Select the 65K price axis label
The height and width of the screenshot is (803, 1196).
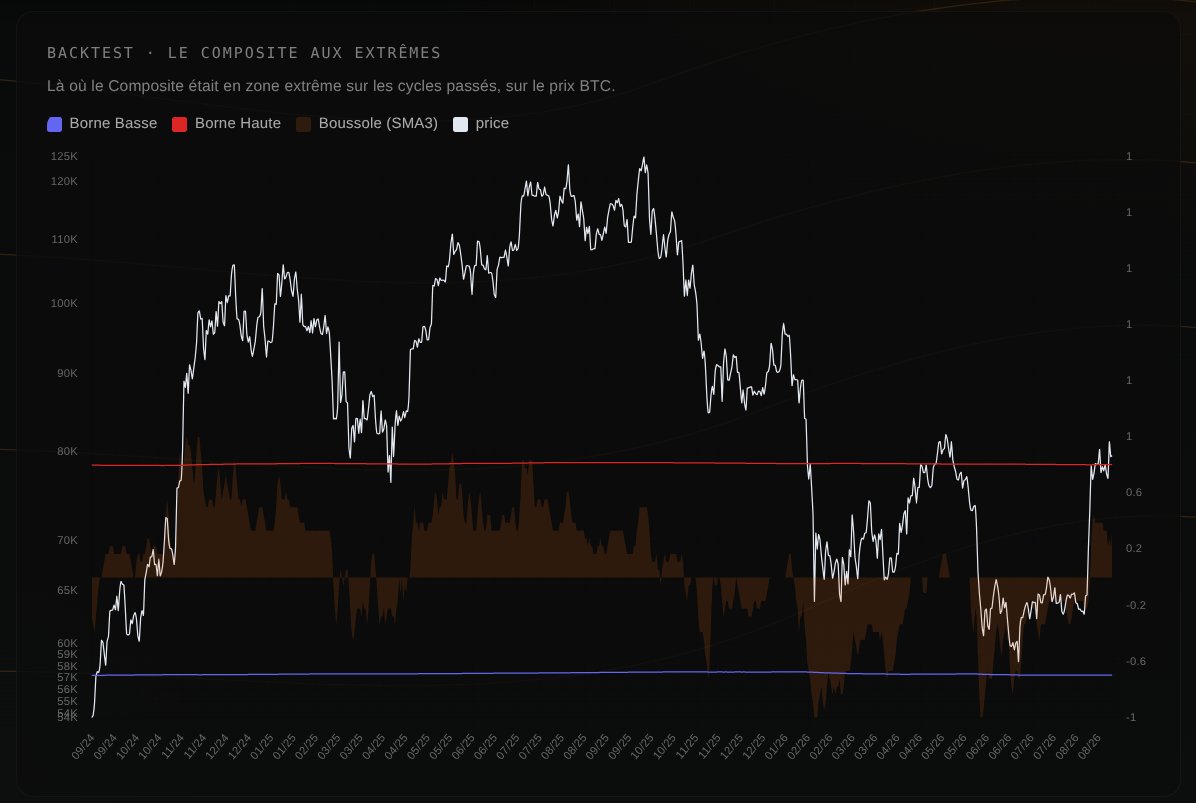pos(67,590)
